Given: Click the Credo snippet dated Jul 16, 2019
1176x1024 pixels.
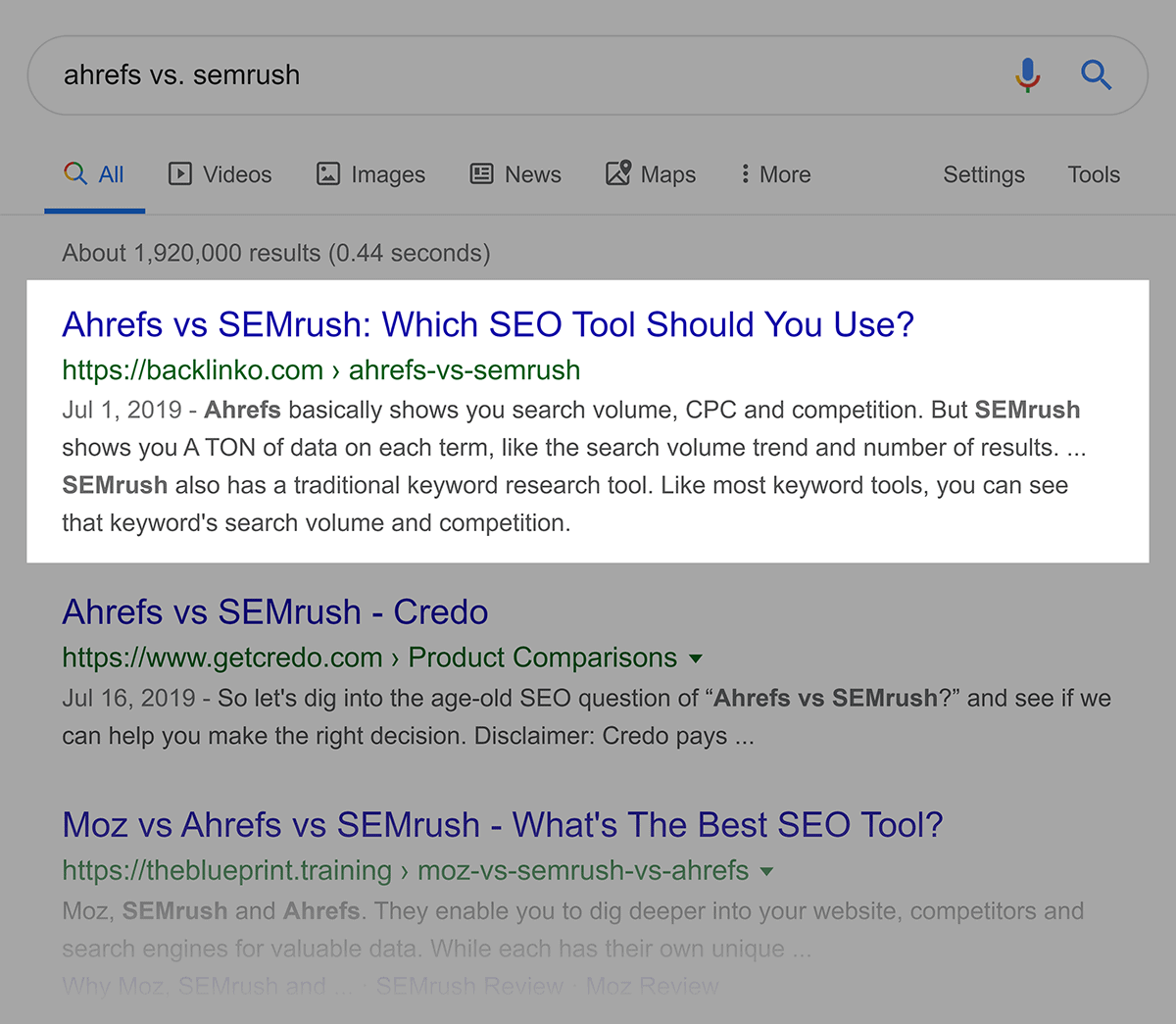Looking at the screenshot, I should coord(586,717).
